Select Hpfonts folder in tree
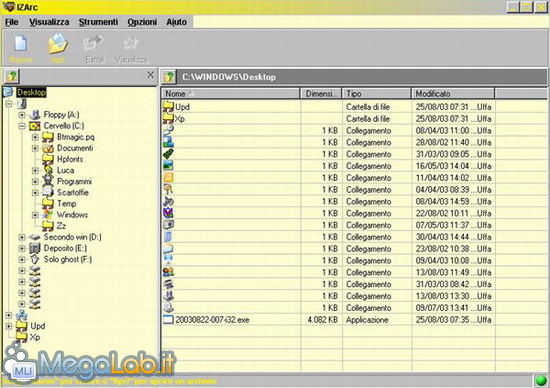This screenshot has height=388, width=550. coord(70,159)
